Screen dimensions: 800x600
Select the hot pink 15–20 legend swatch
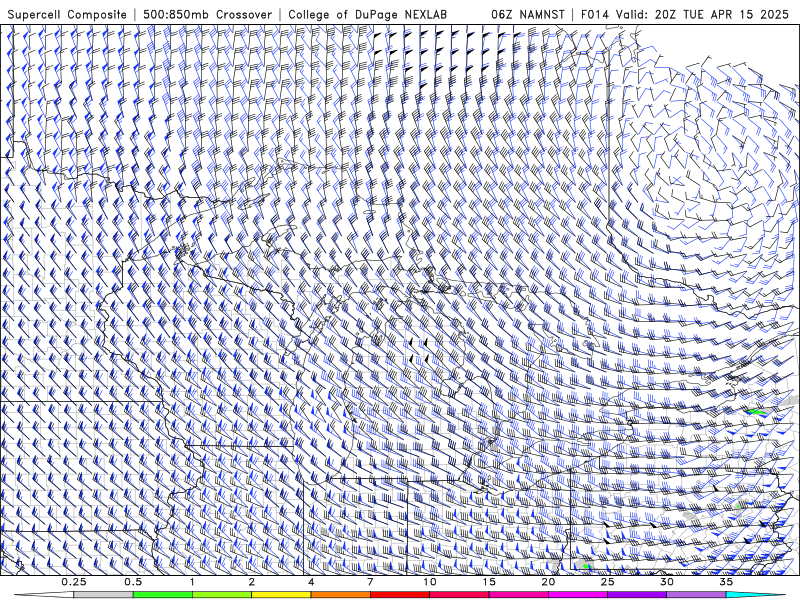[518, 595]
